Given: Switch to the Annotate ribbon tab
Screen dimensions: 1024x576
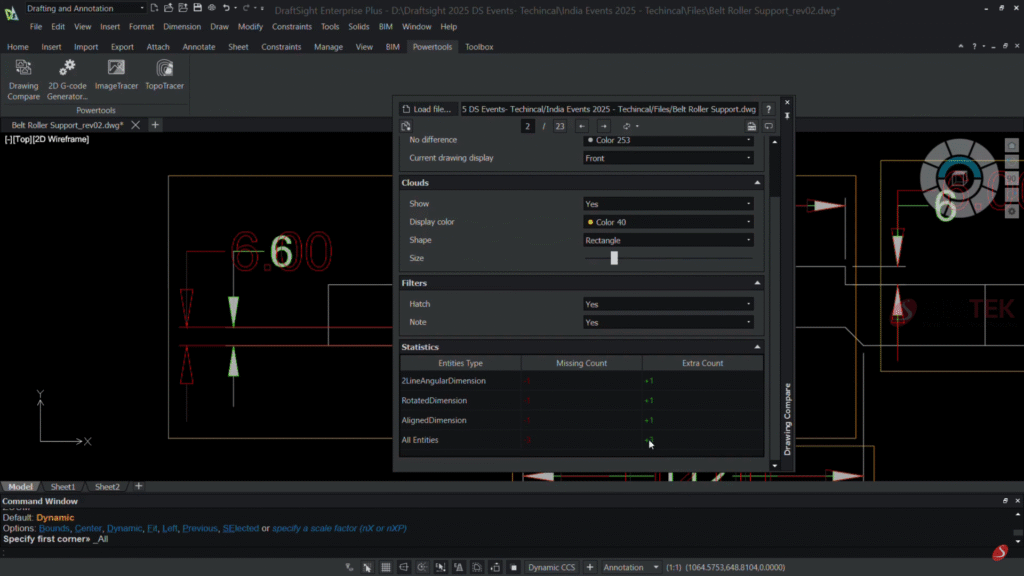Looking at the screenshot, I should [198, 47].
